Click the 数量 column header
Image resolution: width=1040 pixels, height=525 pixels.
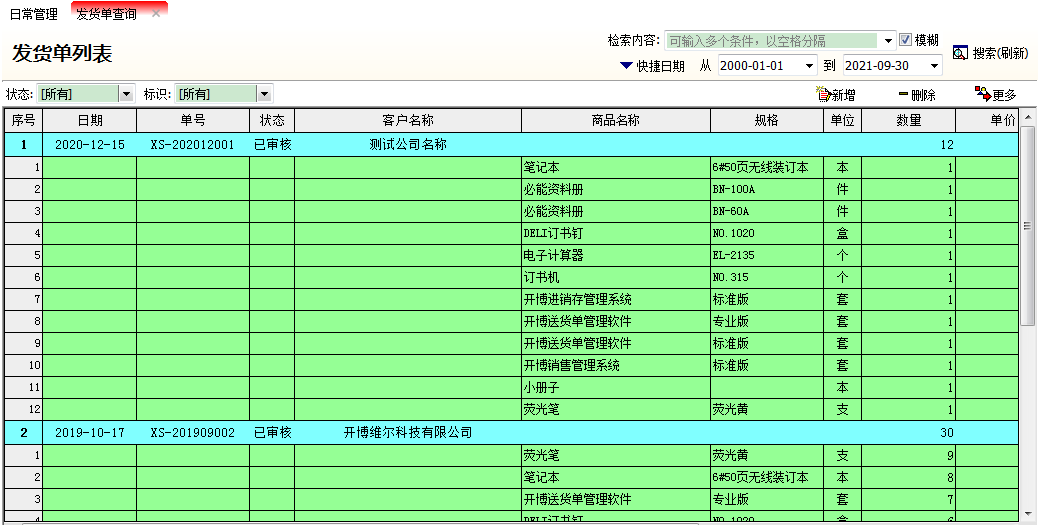[x=909, y=120]
